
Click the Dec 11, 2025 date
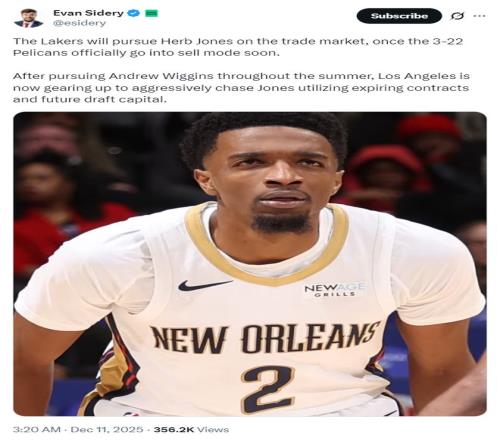(x=107, y=429)
